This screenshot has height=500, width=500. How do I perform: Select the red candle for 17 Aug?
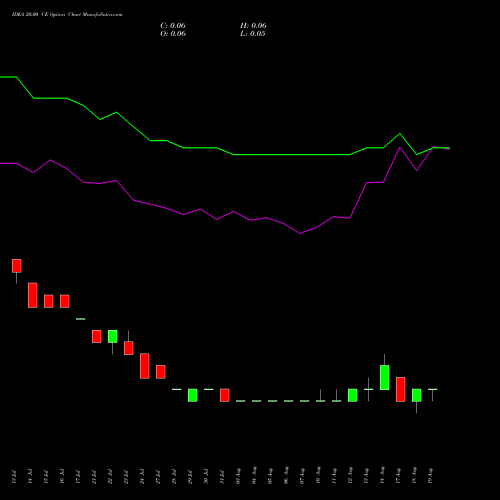400,389
